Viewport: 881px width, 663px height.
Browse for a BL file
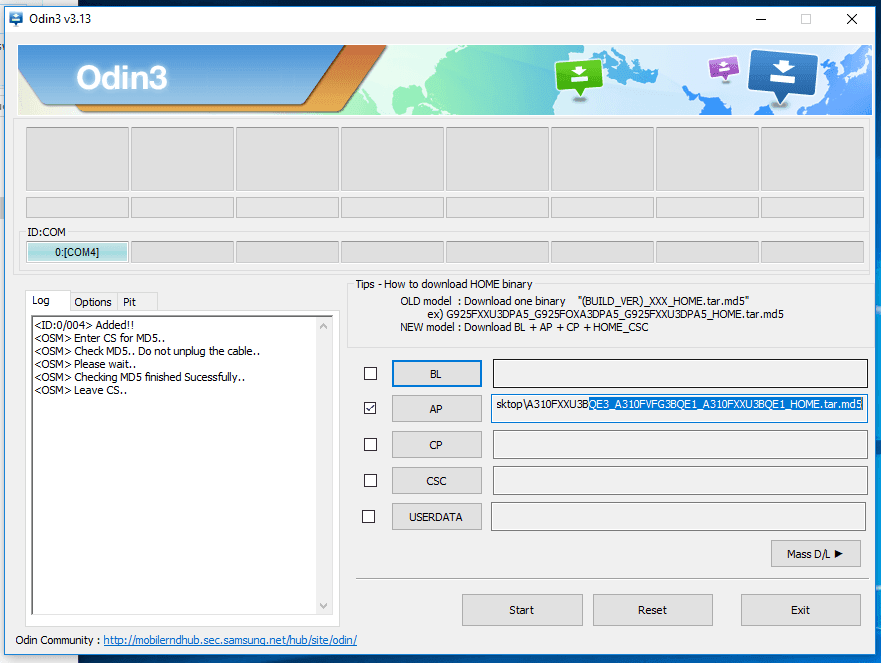437,374
